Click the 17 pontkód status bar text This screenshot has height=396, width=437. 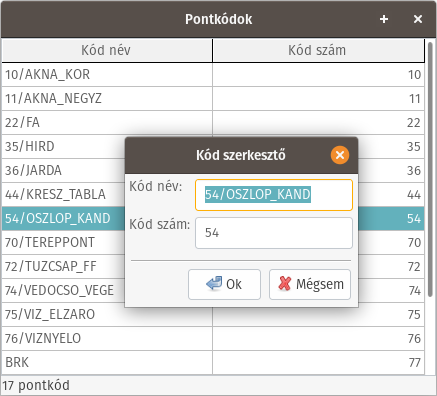pos(36,386)
